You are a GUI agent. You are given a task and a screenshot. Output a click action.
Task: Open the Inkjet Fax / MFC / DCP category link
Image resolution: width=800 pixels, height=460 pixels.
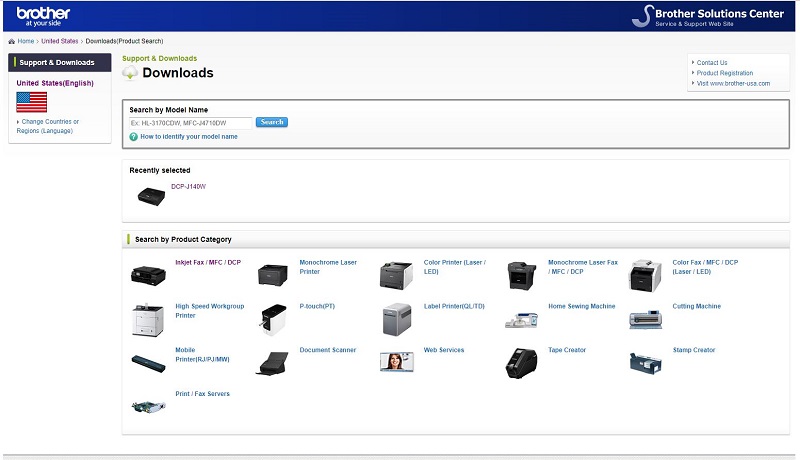pos(208,263)
